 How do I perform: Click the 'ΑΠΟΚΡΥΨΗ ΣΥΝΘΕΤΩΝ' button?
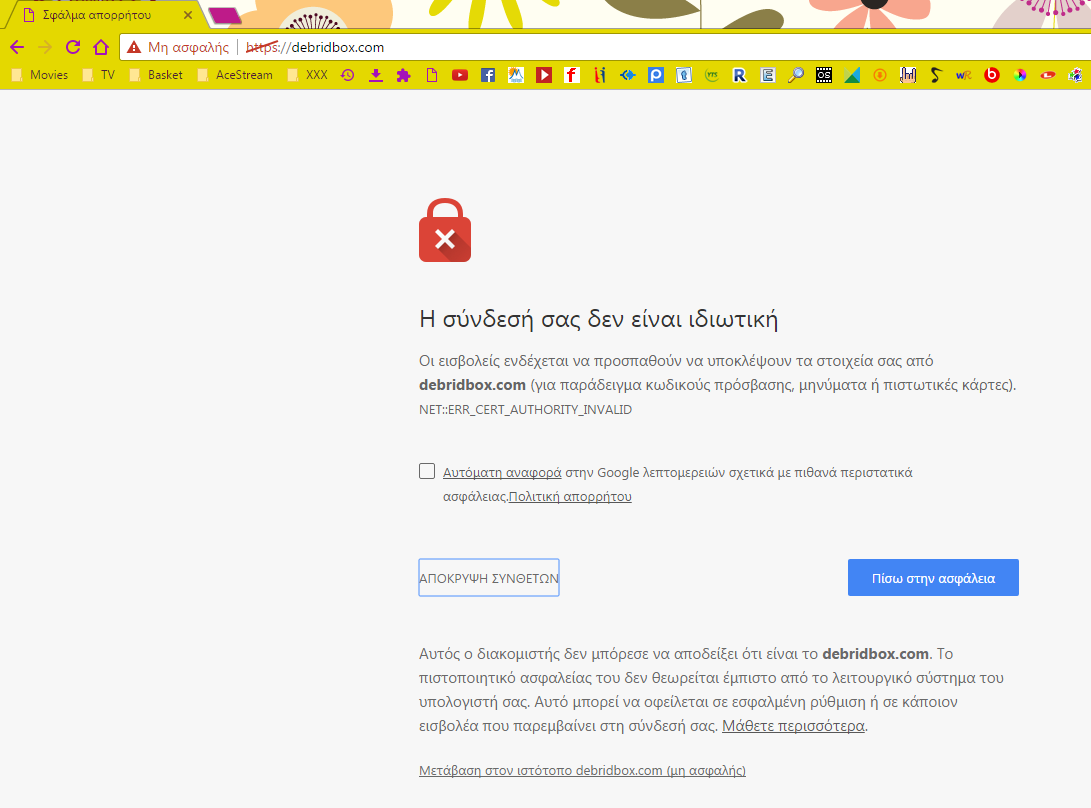click(489, 578)
